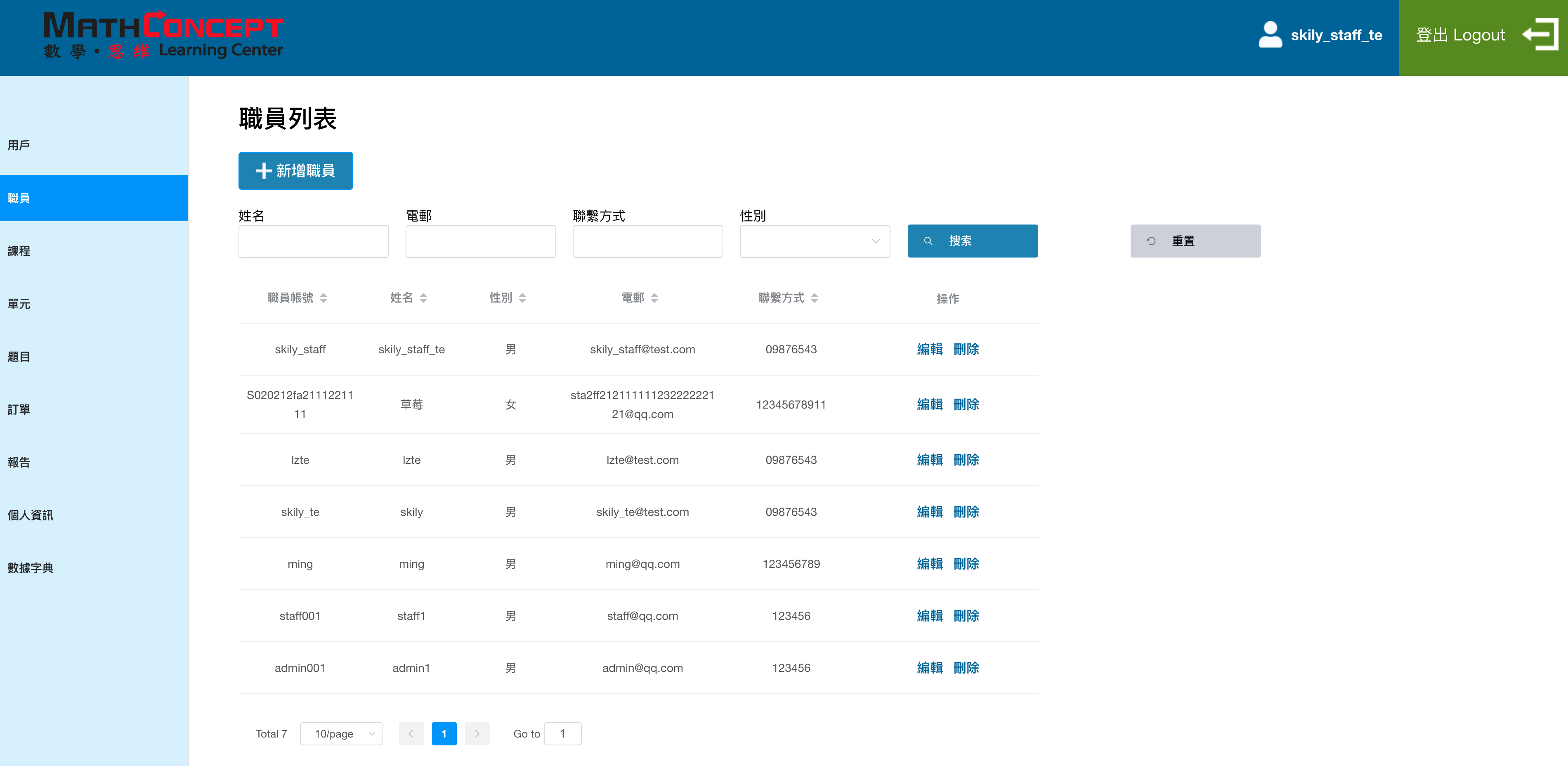Delete the 草莓 staff row
1568x766 pixels.
tap(966, 404)
